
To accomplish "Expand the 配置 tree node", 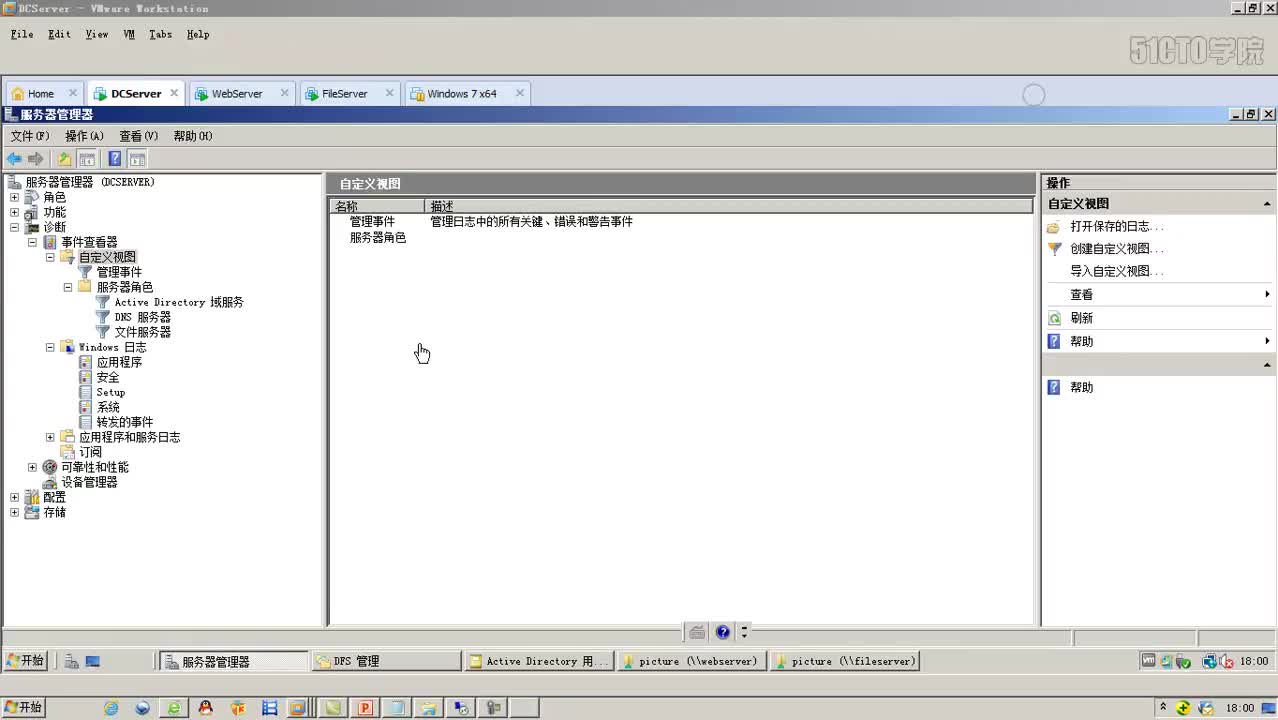I will pos(14,497).
